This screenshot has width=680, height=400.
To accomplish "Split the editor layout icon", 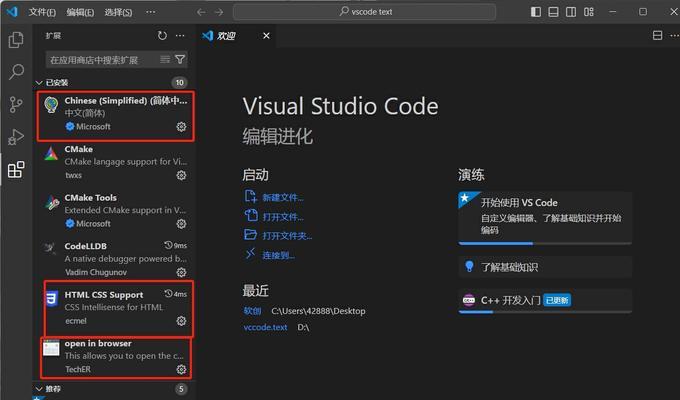I will tap(657, 36).
